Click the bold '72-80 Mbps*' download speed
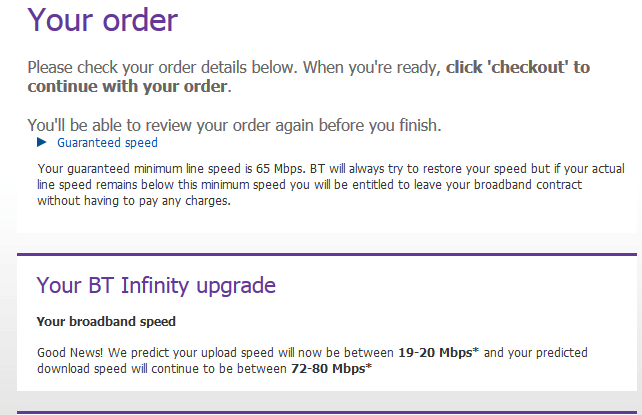This screenshot has height=415, width=642. pos(330,369)
